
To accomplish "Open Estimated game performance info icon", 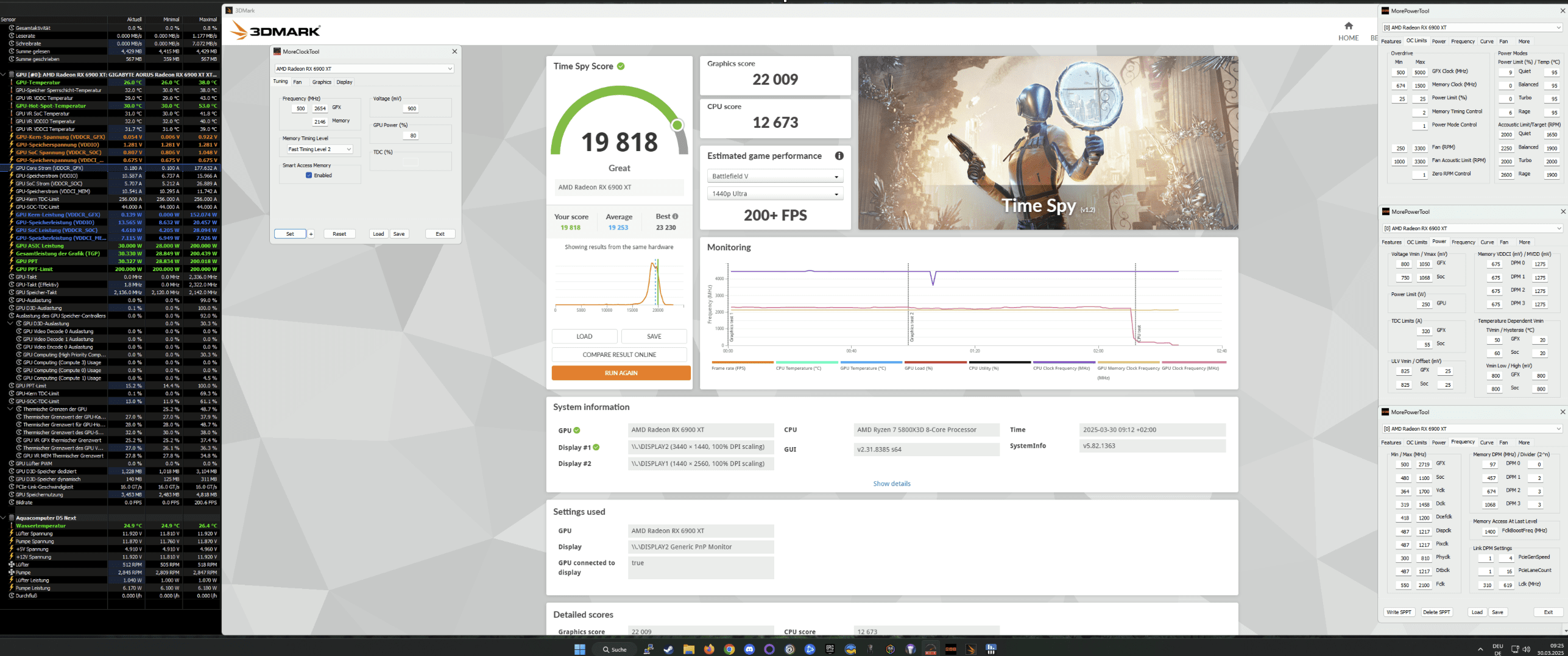I will (839, 156).
